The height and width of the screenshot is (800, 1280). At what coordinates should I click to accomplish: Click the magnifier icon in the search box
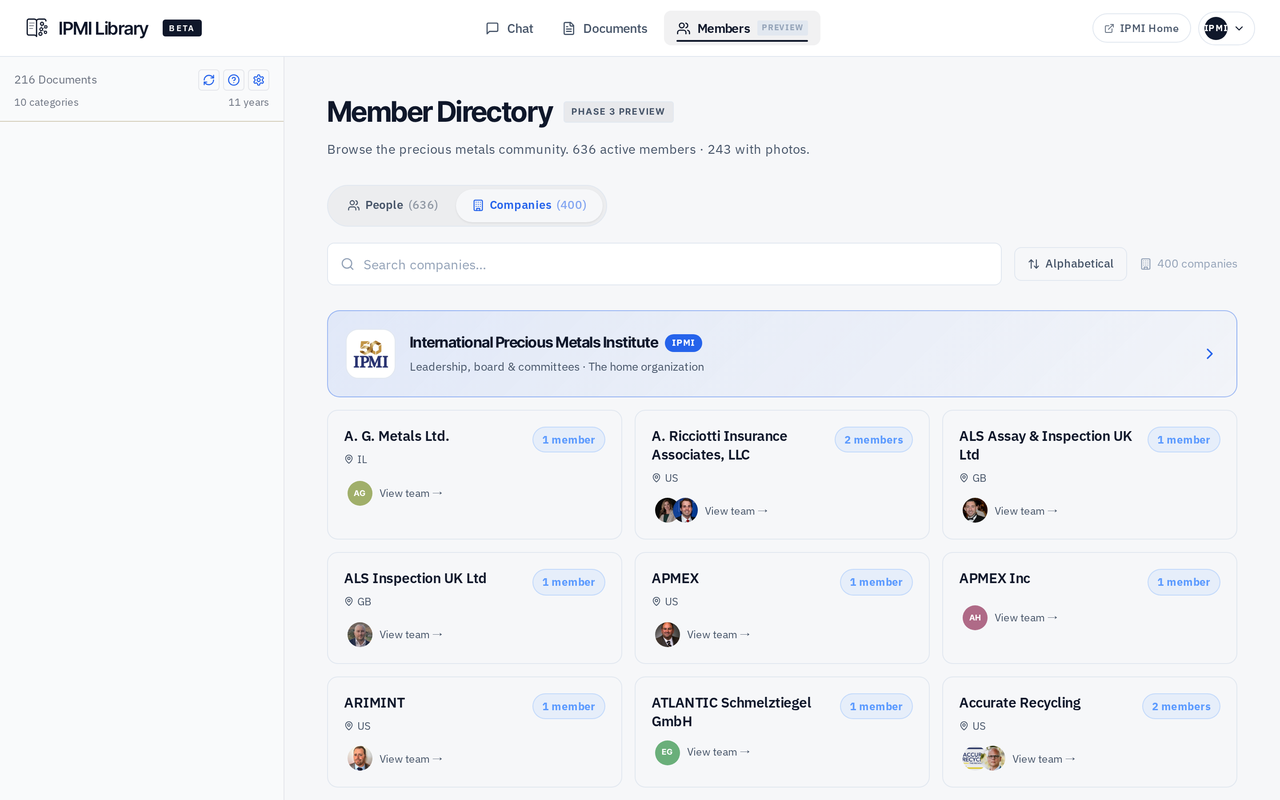[x=347, y=264]
